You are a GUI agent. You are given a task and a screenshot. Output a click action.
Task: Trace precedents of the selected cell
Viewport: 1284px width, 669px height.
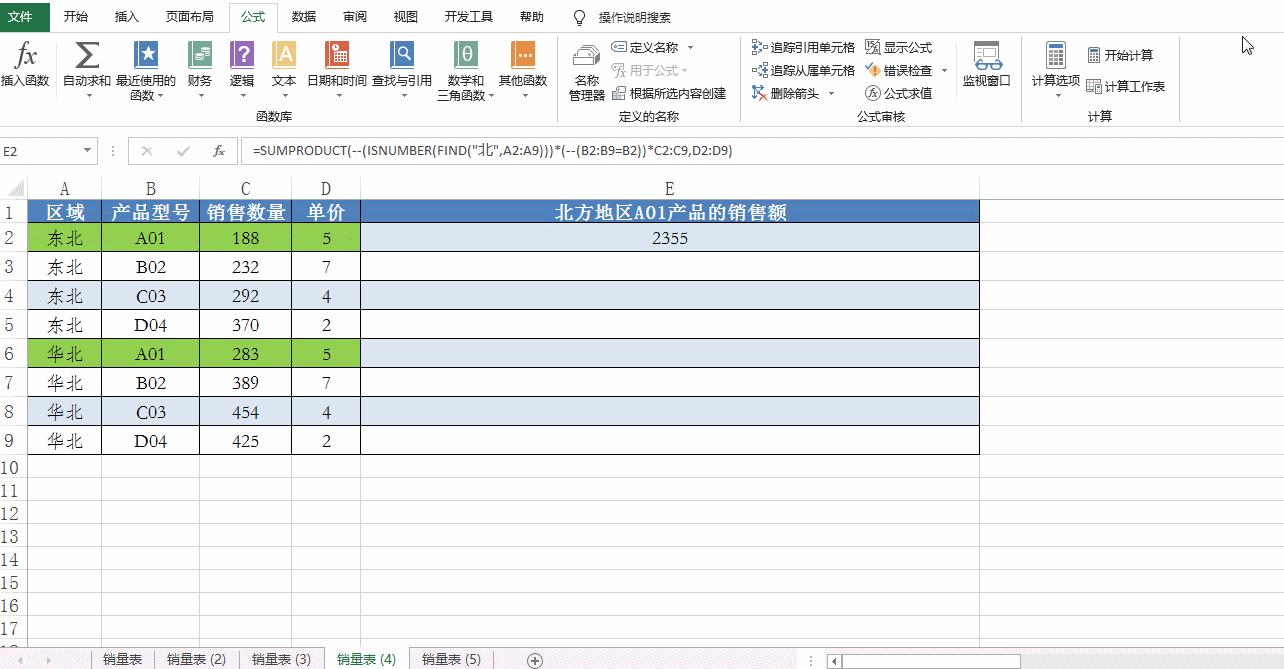[x=802, y=46]
